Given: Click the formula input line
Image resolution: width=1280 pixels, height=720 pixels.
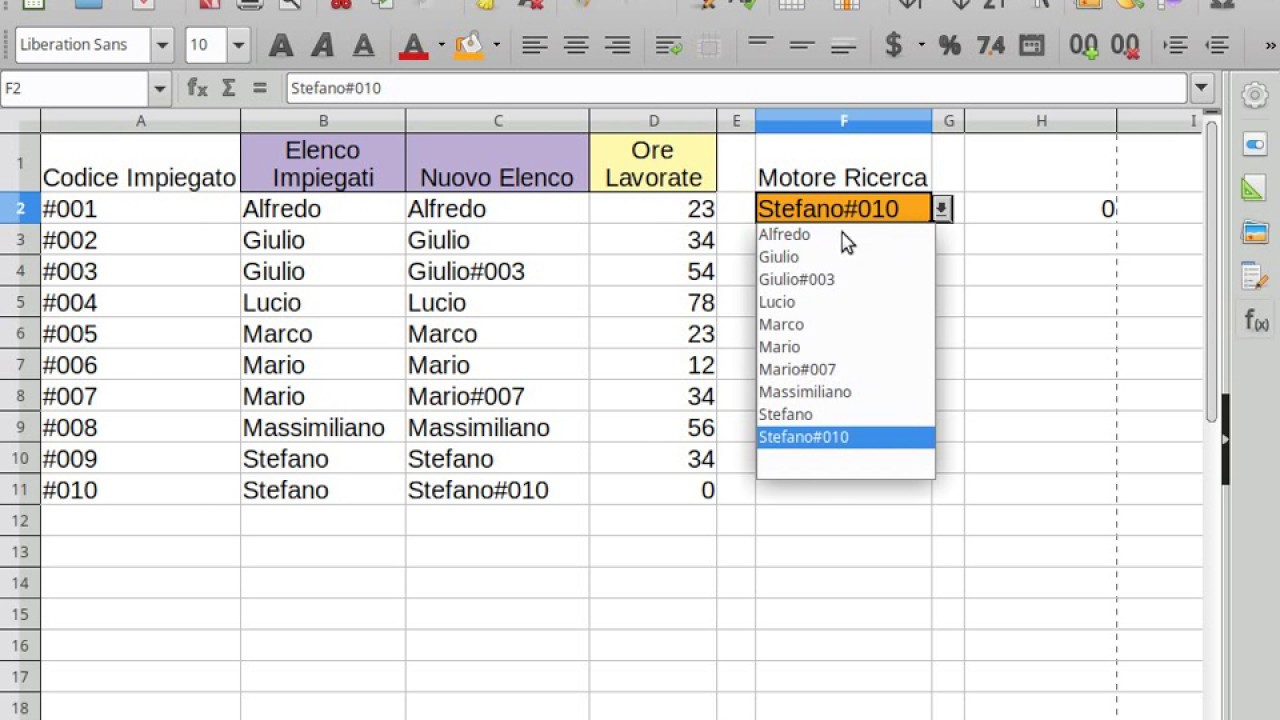Looking at the screenshot, I should (737, 88).
